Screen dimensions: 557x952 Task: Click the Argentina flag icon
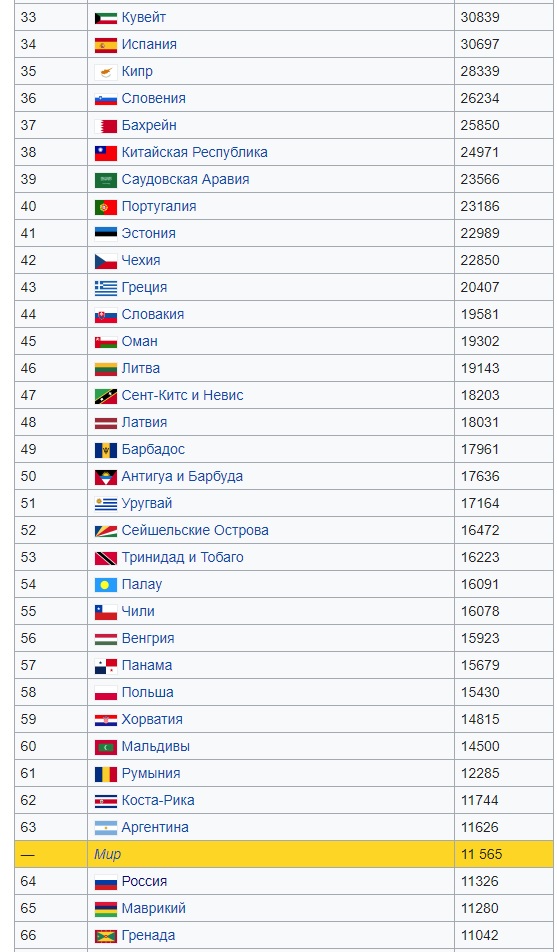click(x=106, y=828)
